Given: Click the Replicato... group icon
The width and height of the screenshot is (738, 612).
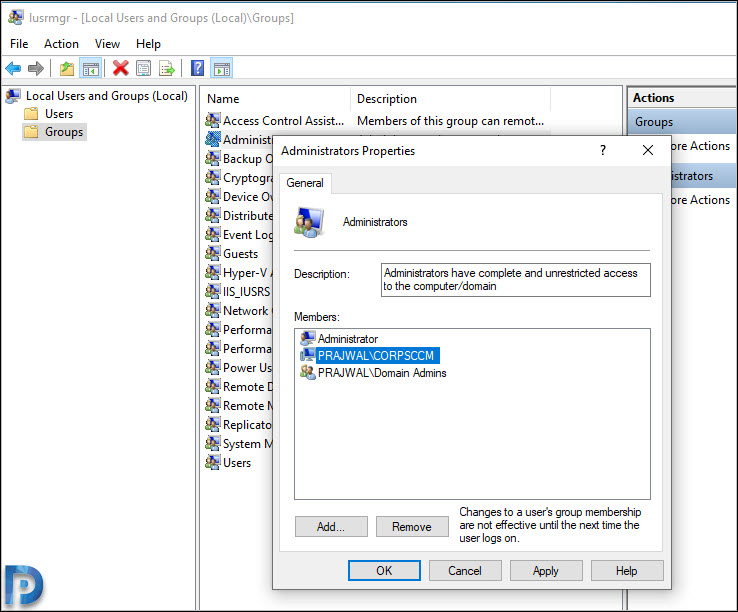Looking at the screenshot, I should 213,425.
